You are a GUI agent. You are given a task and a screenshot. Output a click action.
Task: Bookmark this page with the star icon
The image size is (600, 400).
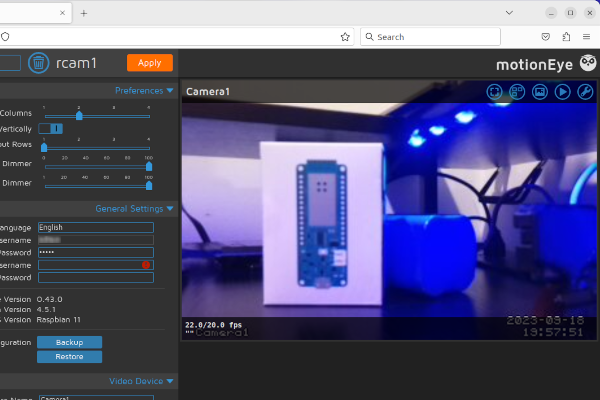pyautogui.click(x=345, y=37)
